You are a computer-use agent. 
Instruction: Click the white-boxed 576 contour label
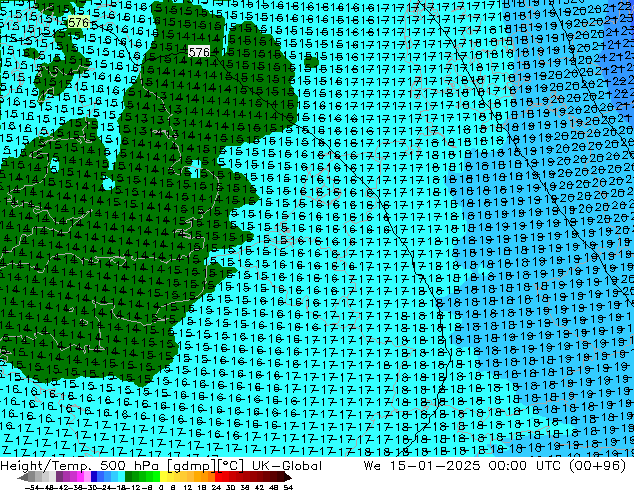click(199, 52)
